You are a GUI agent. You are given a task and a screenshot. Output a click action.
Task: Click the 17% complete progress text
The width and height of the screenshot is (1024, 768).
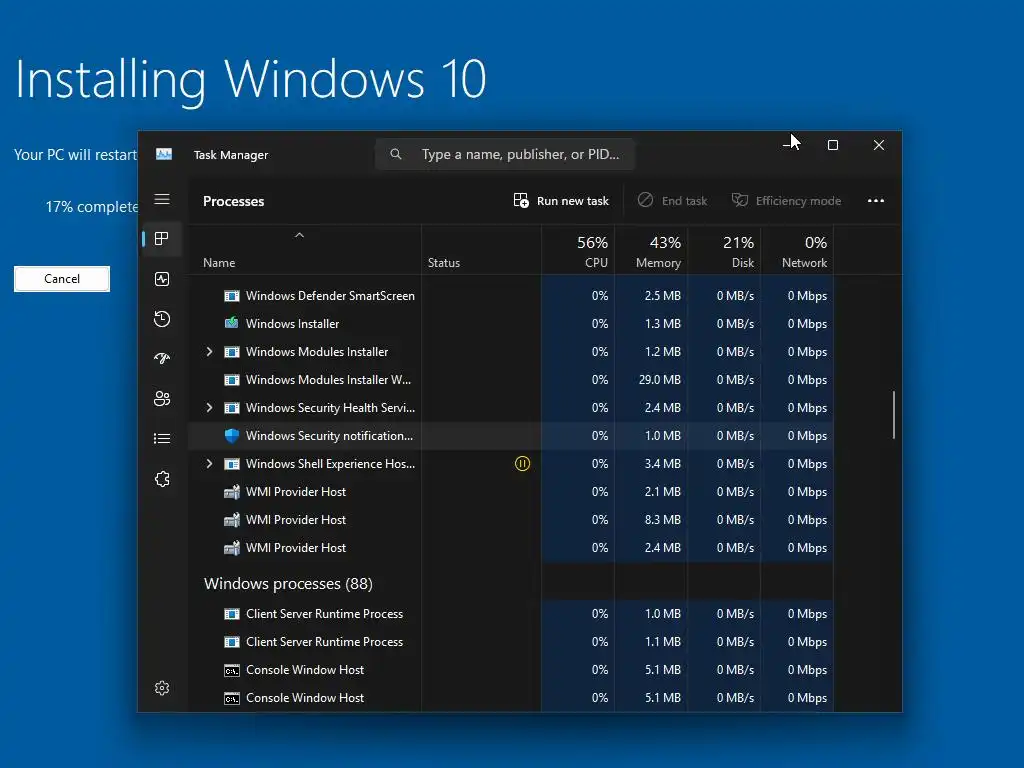92,207
